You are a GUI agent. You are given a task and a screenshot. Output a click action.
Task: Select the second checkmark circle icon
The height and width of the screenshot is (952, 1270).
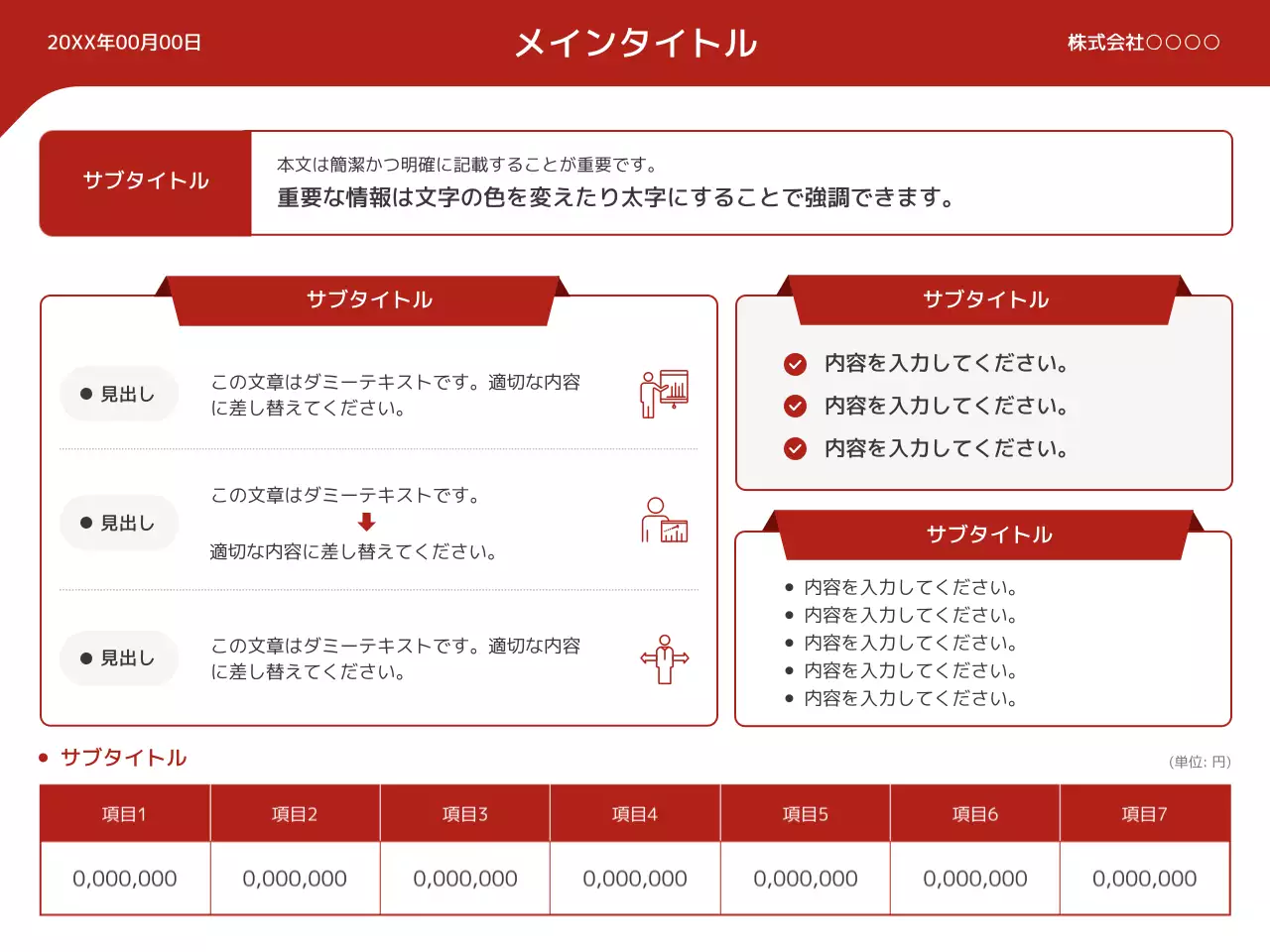[797, 406]
